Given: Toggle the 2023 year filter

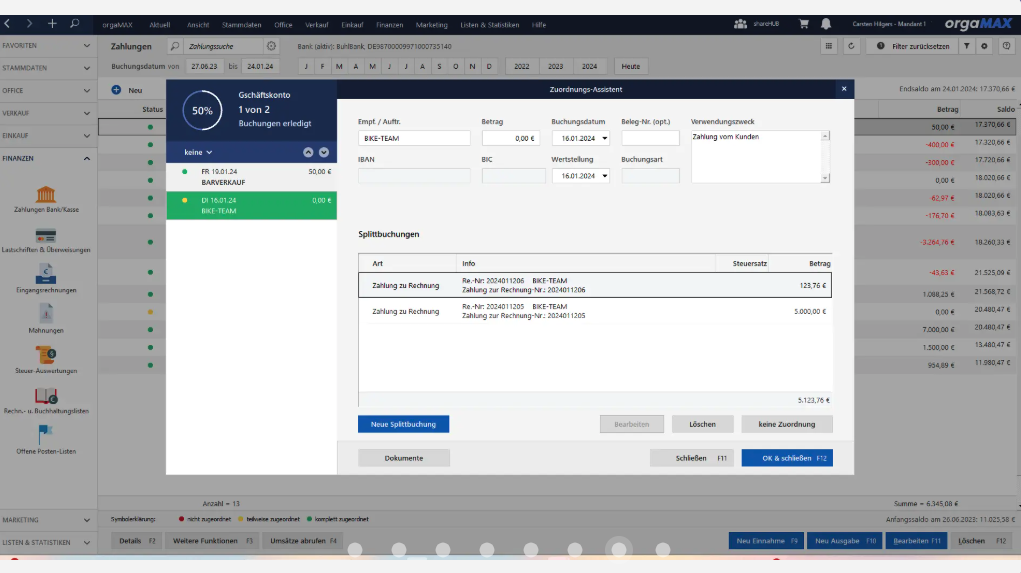Looking at the screenshot, I should pyautogui.click(x=555, y=66).
